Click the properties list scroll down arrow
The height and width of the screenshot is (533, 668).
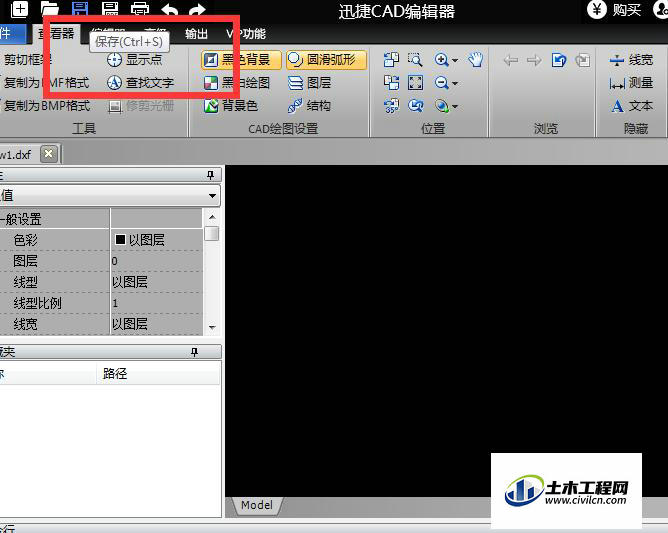(x=212, y=327)
